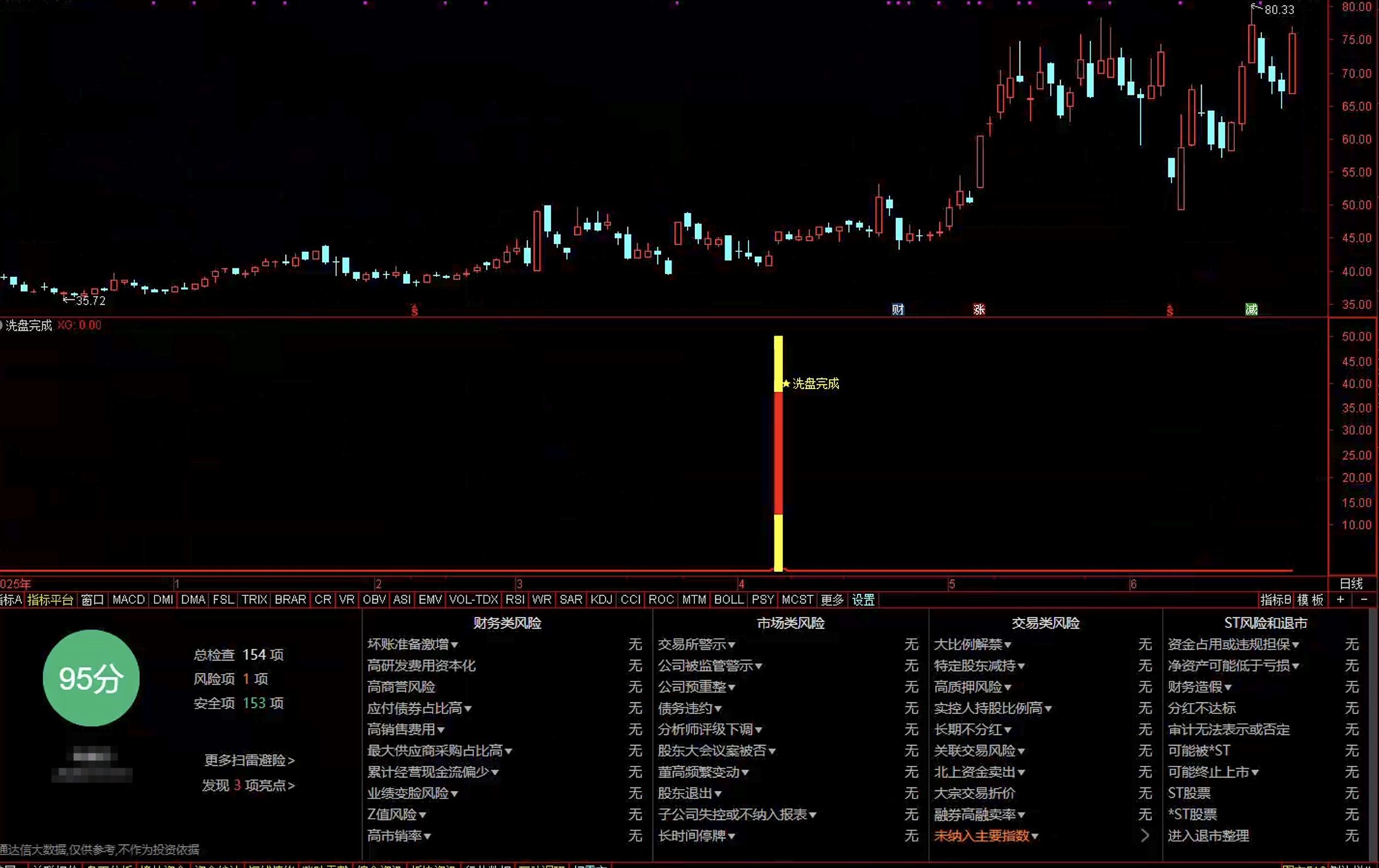The image size is (1379, 868).
Task: Expand the 分析师评级下调 item
Action: pyautogui.click(x=710, y=729)
